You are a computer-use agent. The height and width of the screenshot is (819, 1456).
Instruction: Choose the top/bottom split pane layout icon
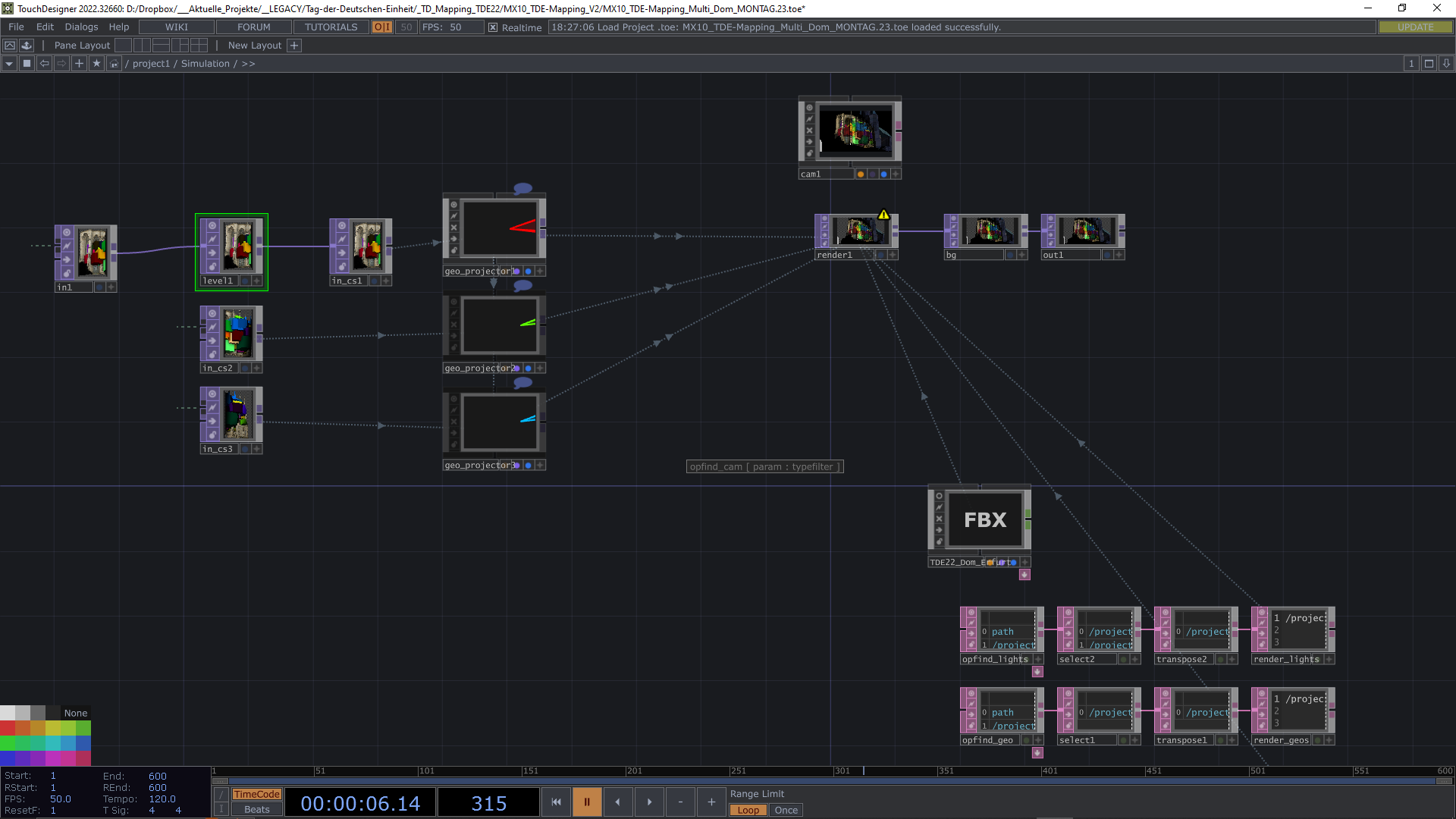pyautogui.click(x=161, y=45)
